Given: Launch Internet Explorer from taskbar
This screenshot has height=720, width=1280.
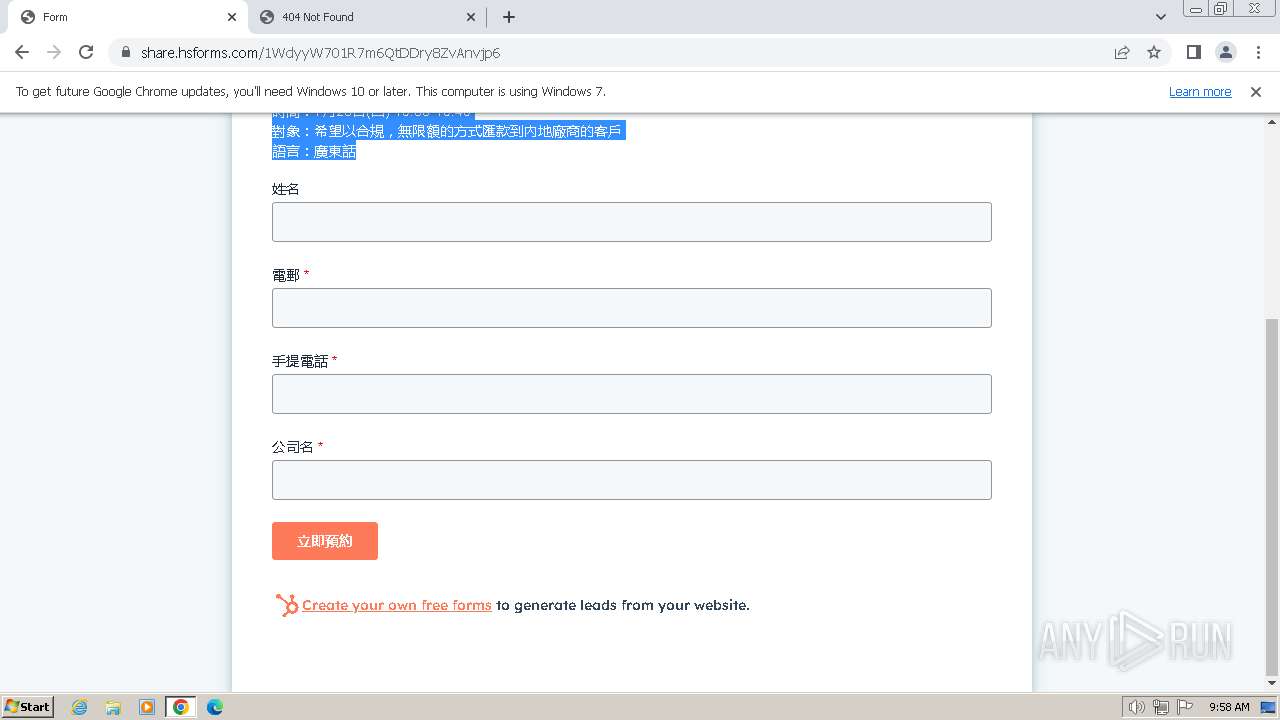Looking at the screenshot, I should tap(80, 707).
